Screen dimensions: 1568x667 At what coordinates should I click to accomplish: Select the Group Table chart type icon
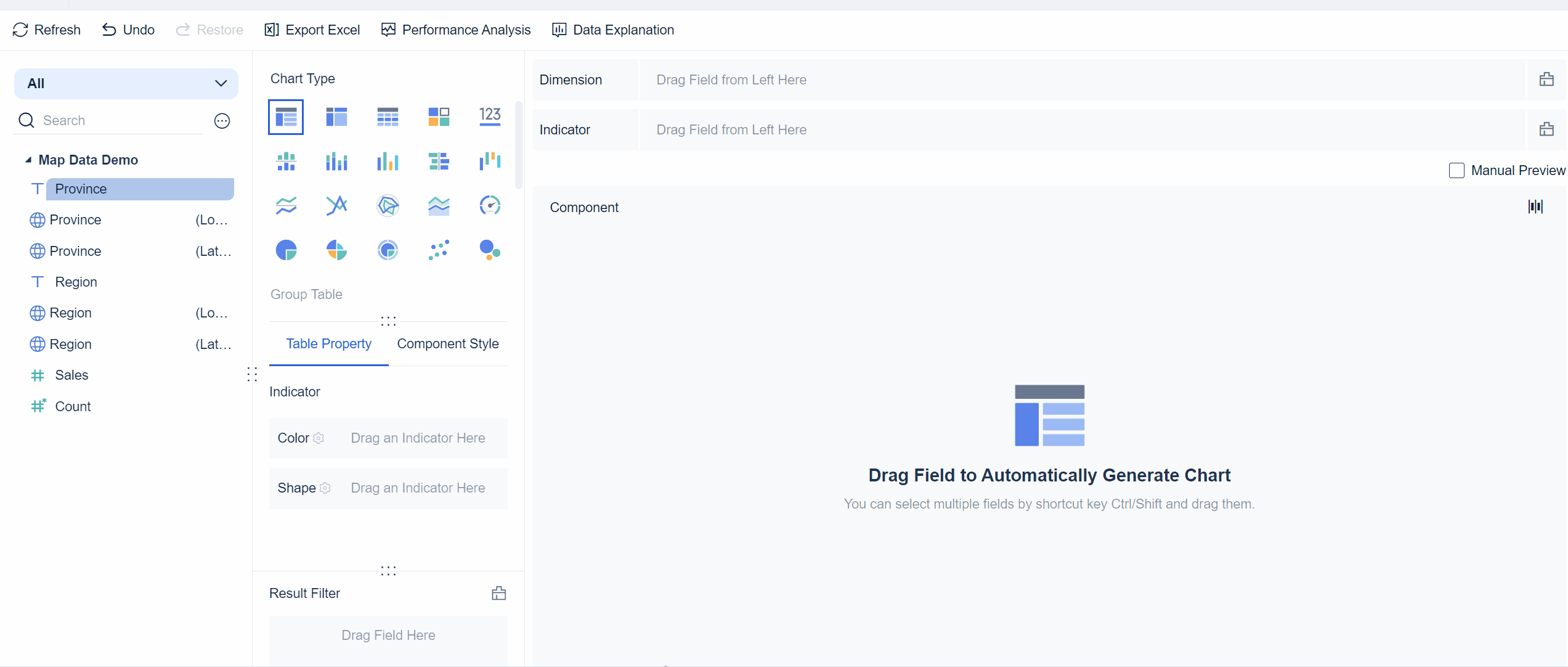coord(286,117)
